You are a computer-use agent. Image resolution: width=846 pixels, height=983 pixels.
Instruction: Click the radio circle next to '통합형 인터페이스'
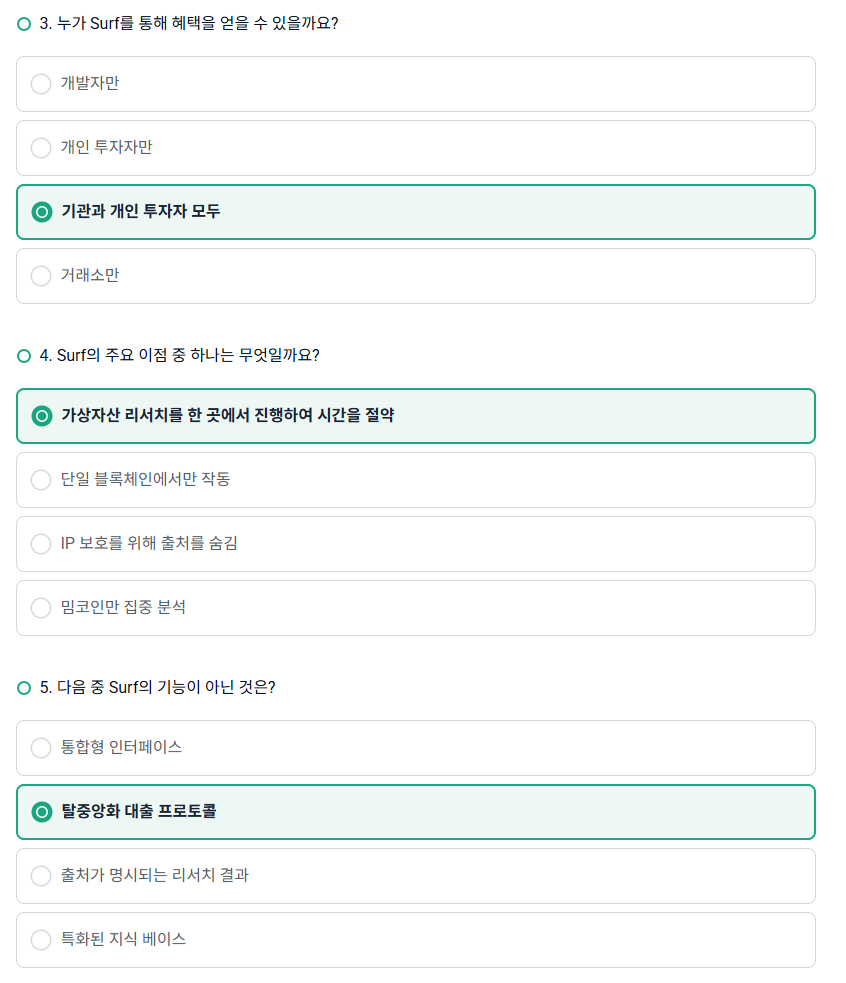point(41,748)
